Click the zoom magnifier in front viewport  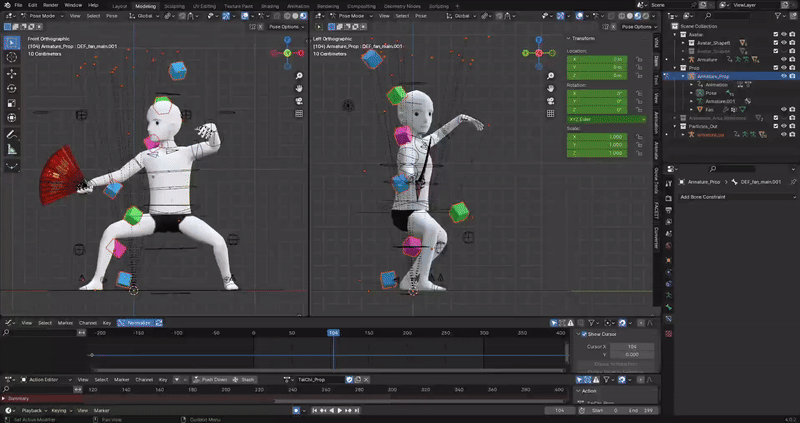click(299, 75)
